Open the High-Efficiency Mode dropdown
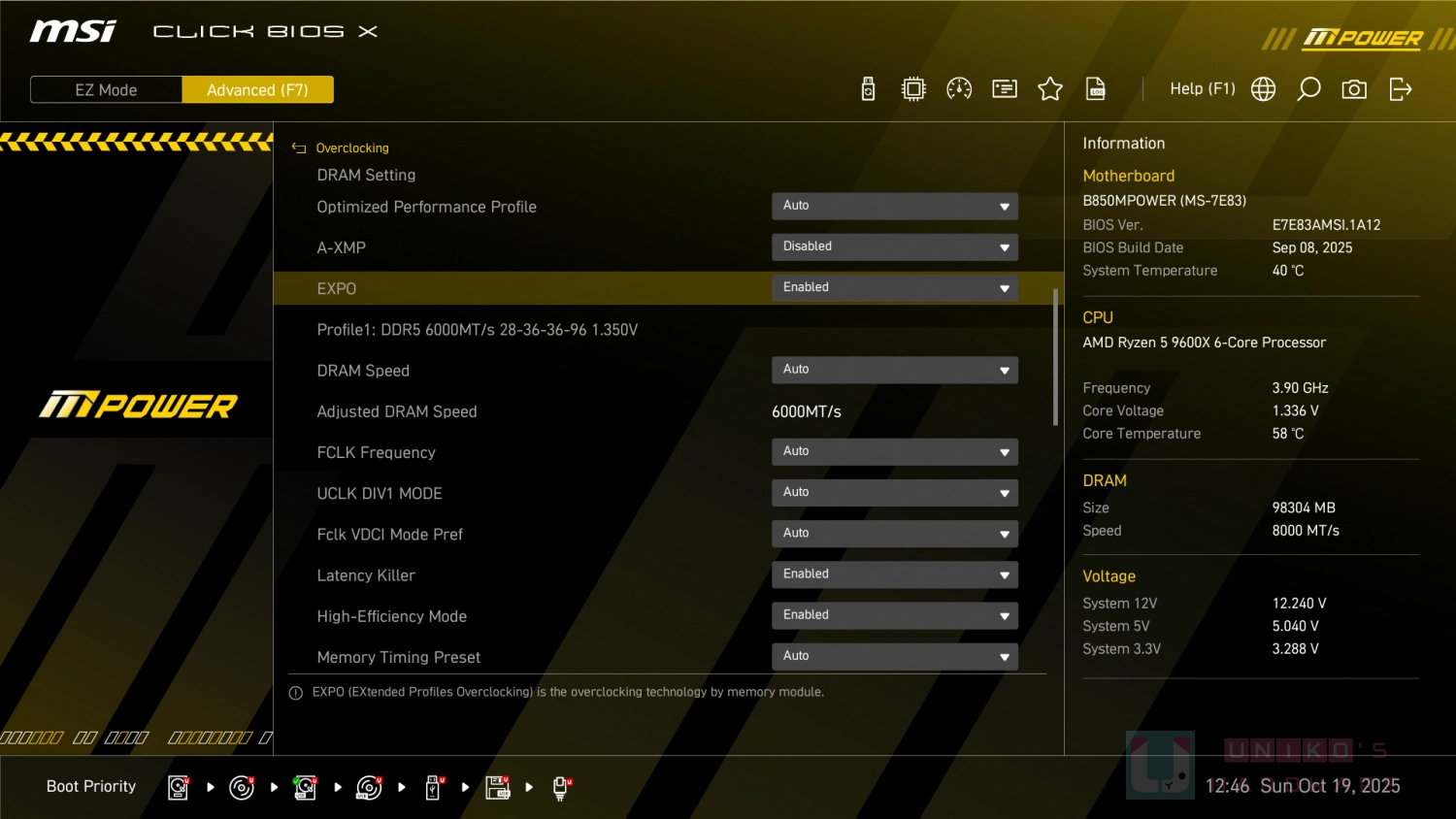This screenshot has width=1456, height=819. tap(894, 615)
